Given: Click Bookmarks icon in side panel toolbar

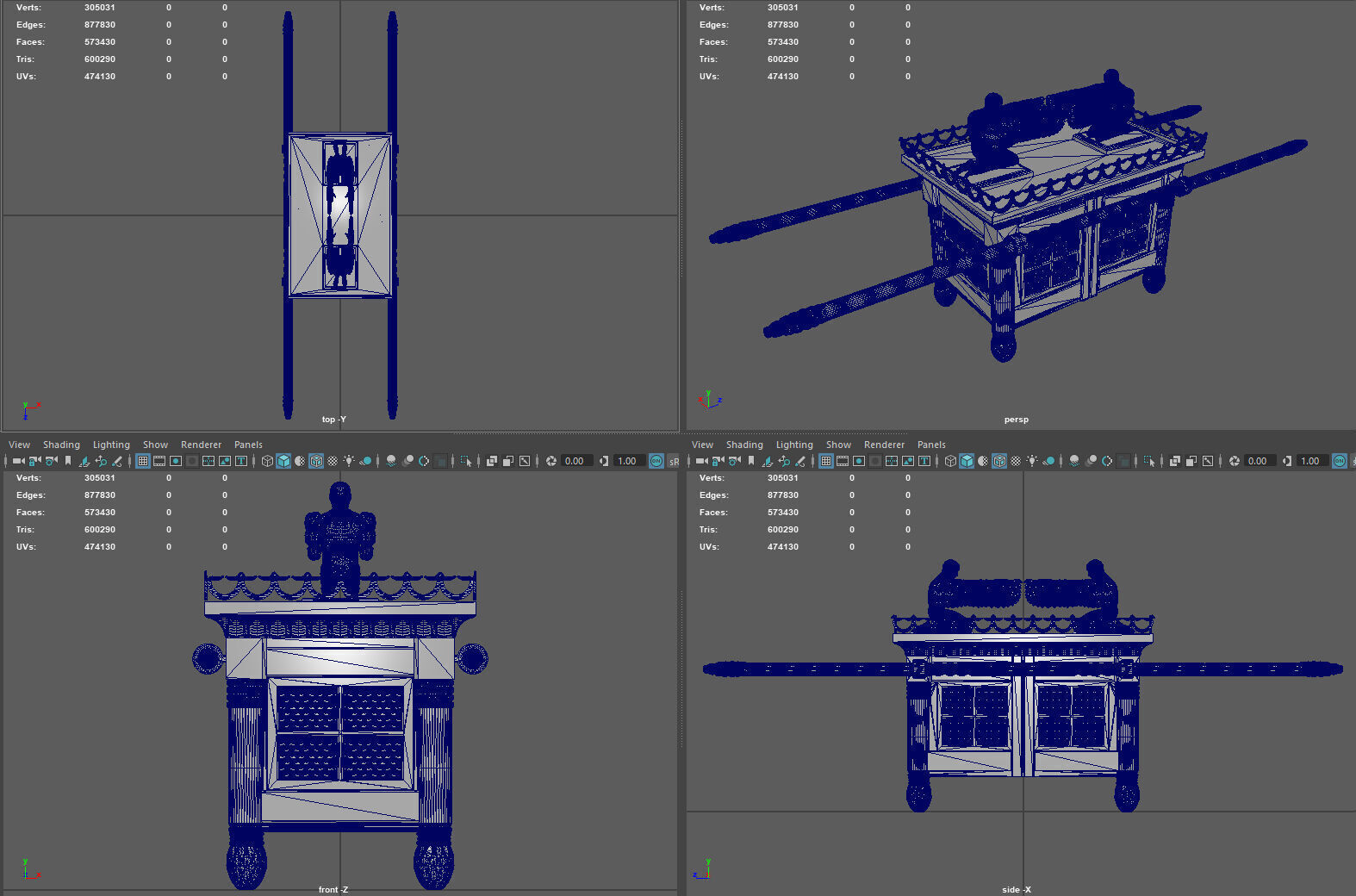Looking at the screenshot, I should pos(751,461).
